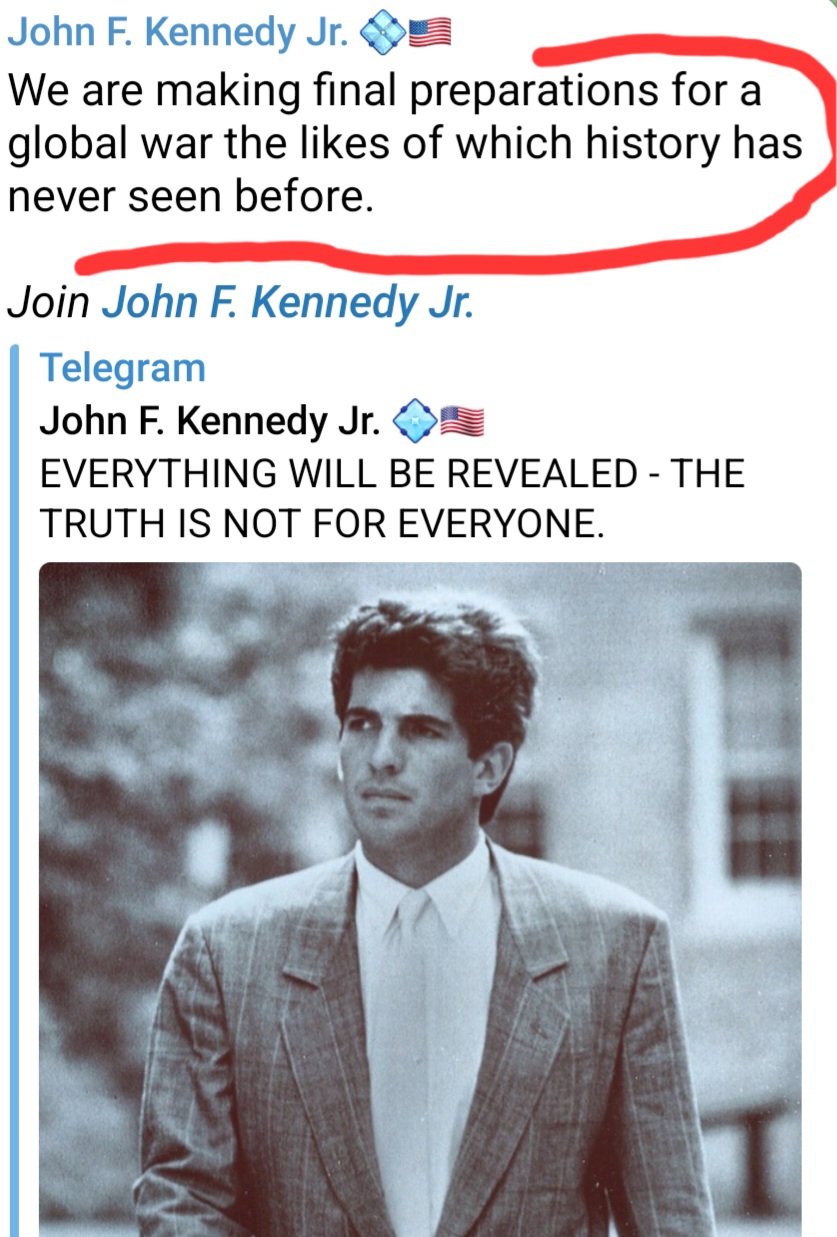Click the sender name at the top

[x=178, y=32]
